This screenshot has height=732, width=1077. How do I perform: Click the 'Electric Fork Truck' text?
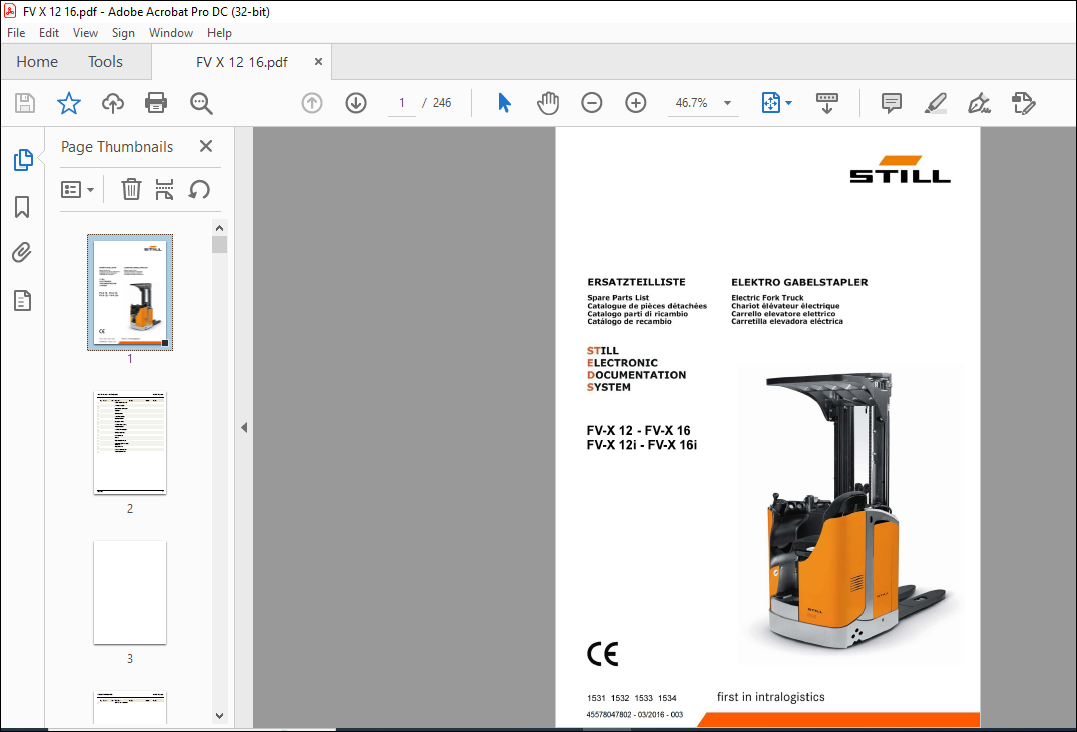767,298
